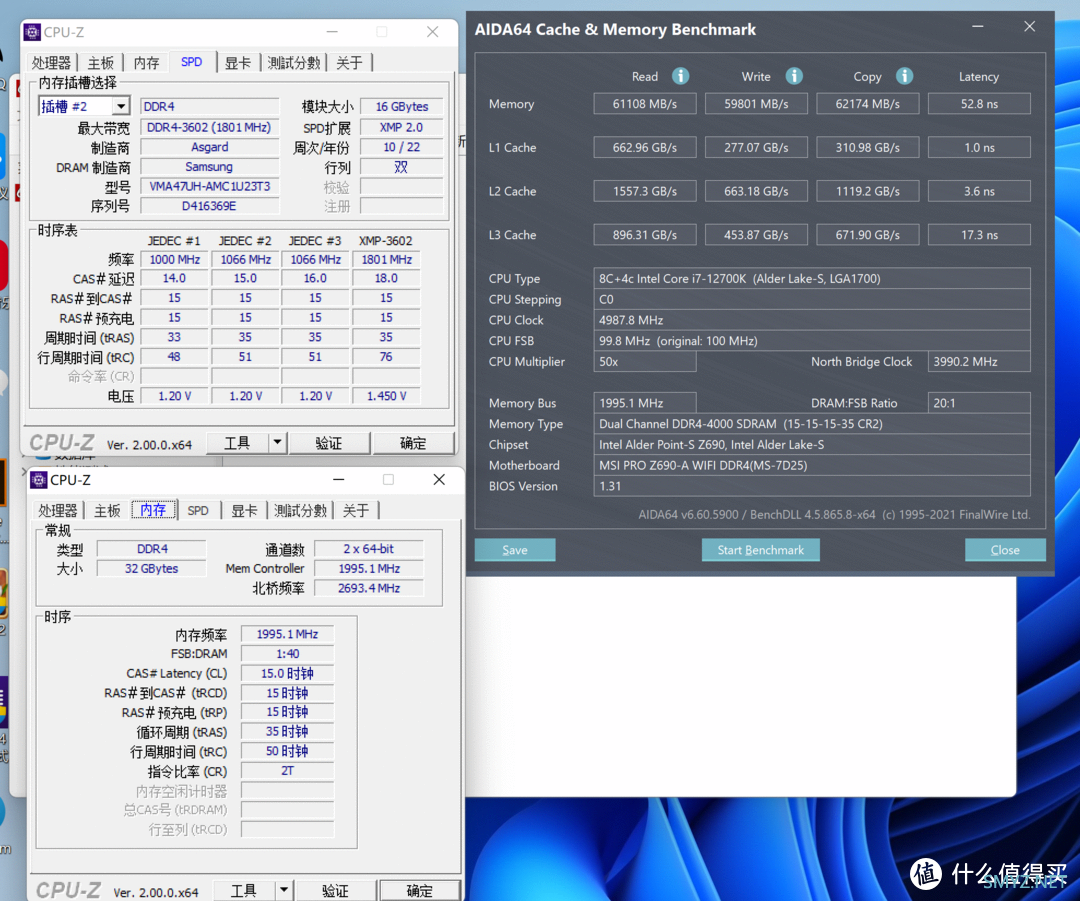The image size is (1080, 901).
Task: Click 工具 button in lower CPU-Z window
Action: click(x=244, y=890)
